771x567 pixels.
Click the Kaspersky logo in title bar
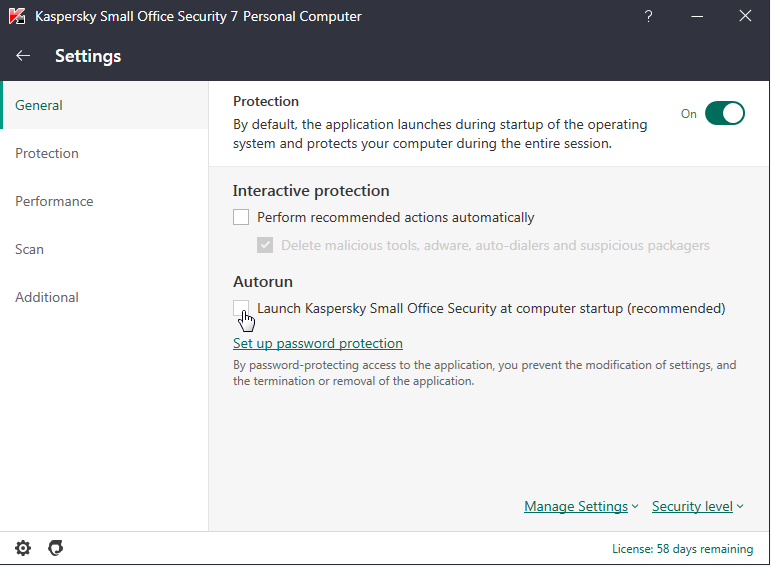pyautogui.click(x=17, y=16)
